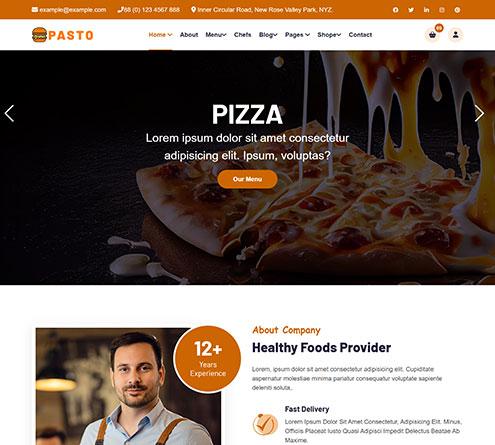The height and width of the screenshot is (445, 495).
Task: Expand the Blog dropdown menu
Action: point(268,35)
